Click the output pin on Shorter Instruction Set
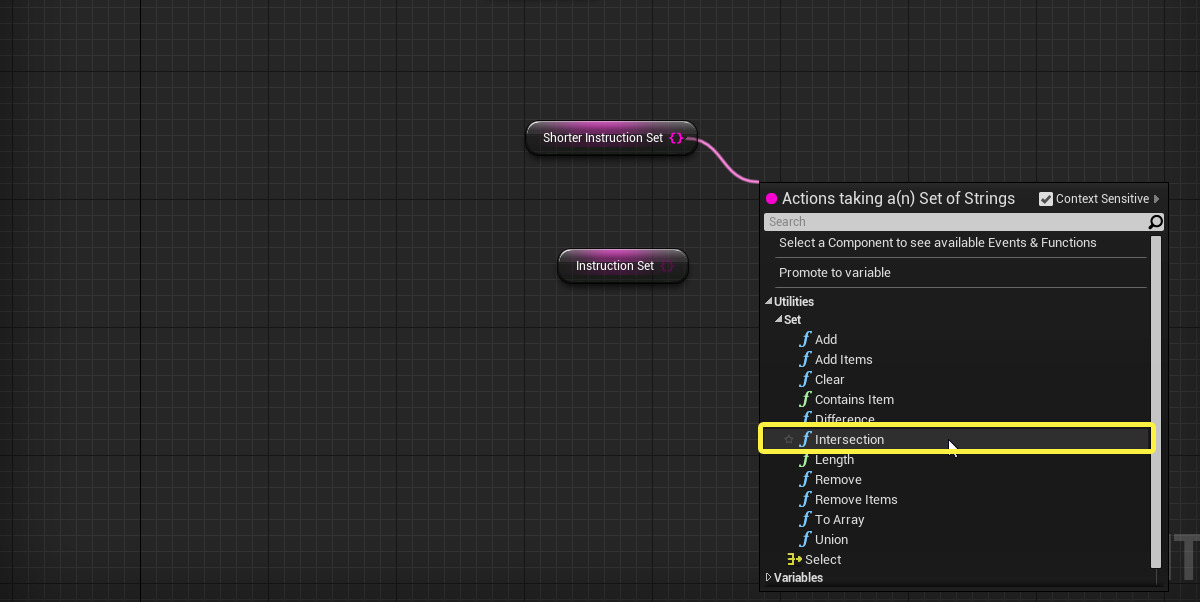 point(677,138)
